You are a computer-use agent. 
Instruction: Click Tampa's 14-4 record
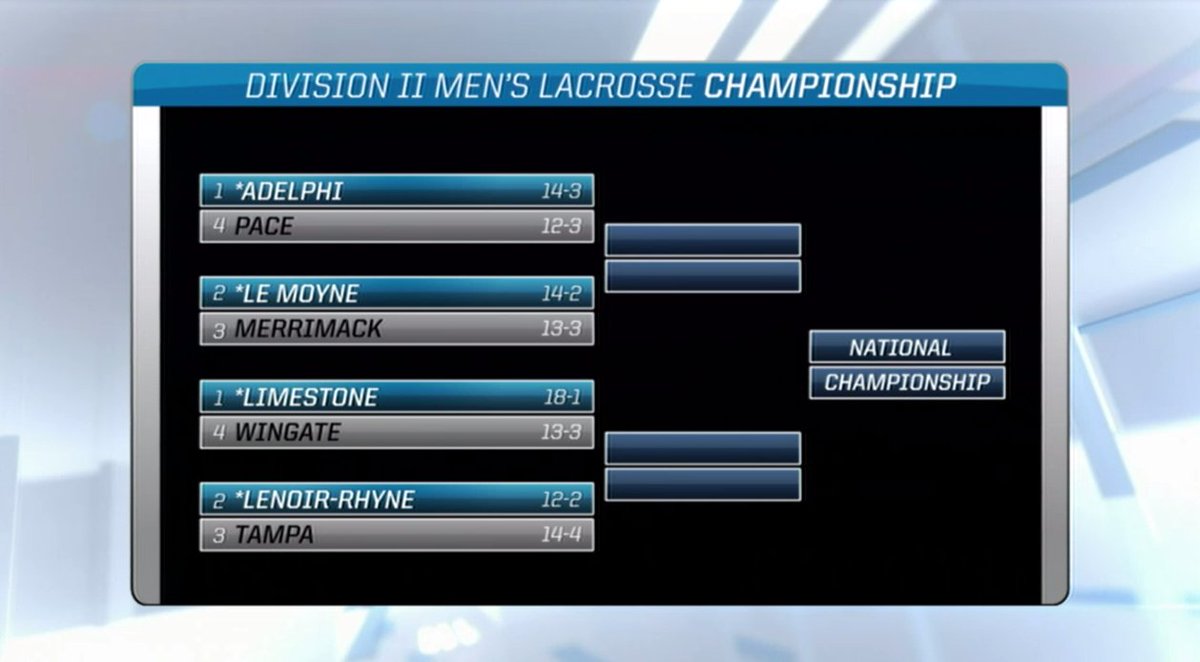(x=561, y=535)
